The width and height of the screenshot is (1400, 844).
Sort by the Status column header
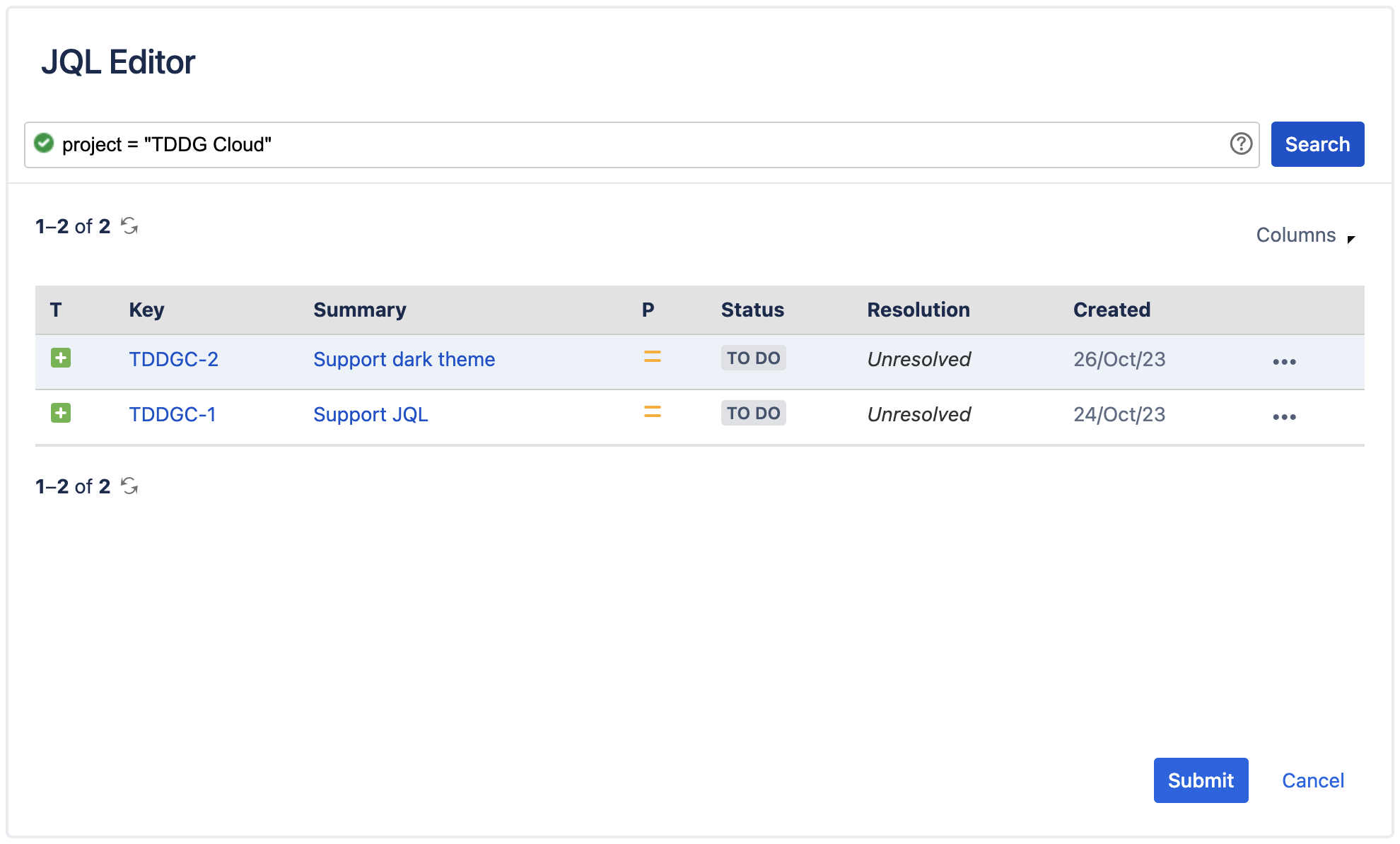click(x=752, y=310)
